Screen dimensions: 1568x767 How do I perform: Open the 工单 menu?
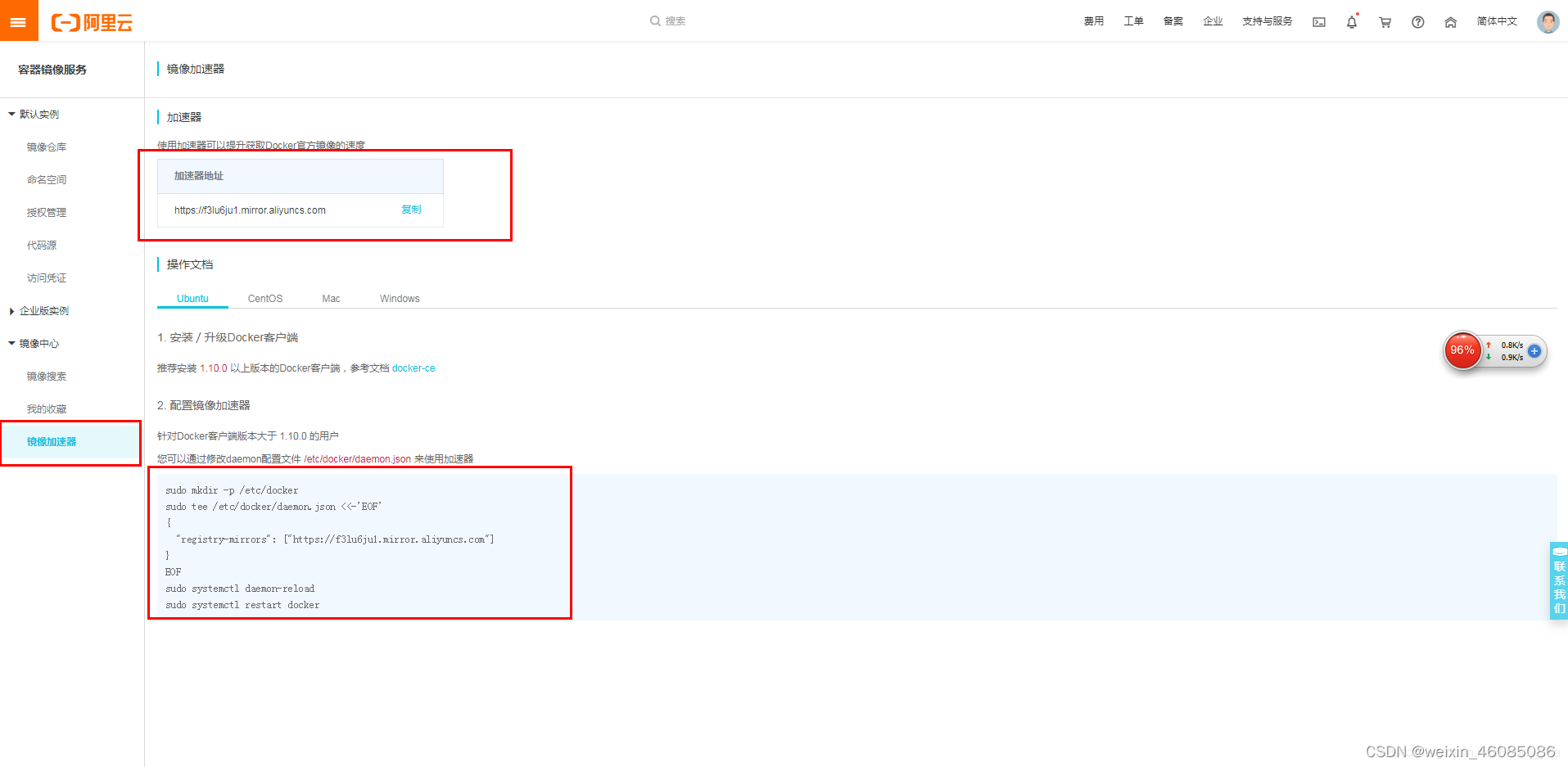point(1133,21)
